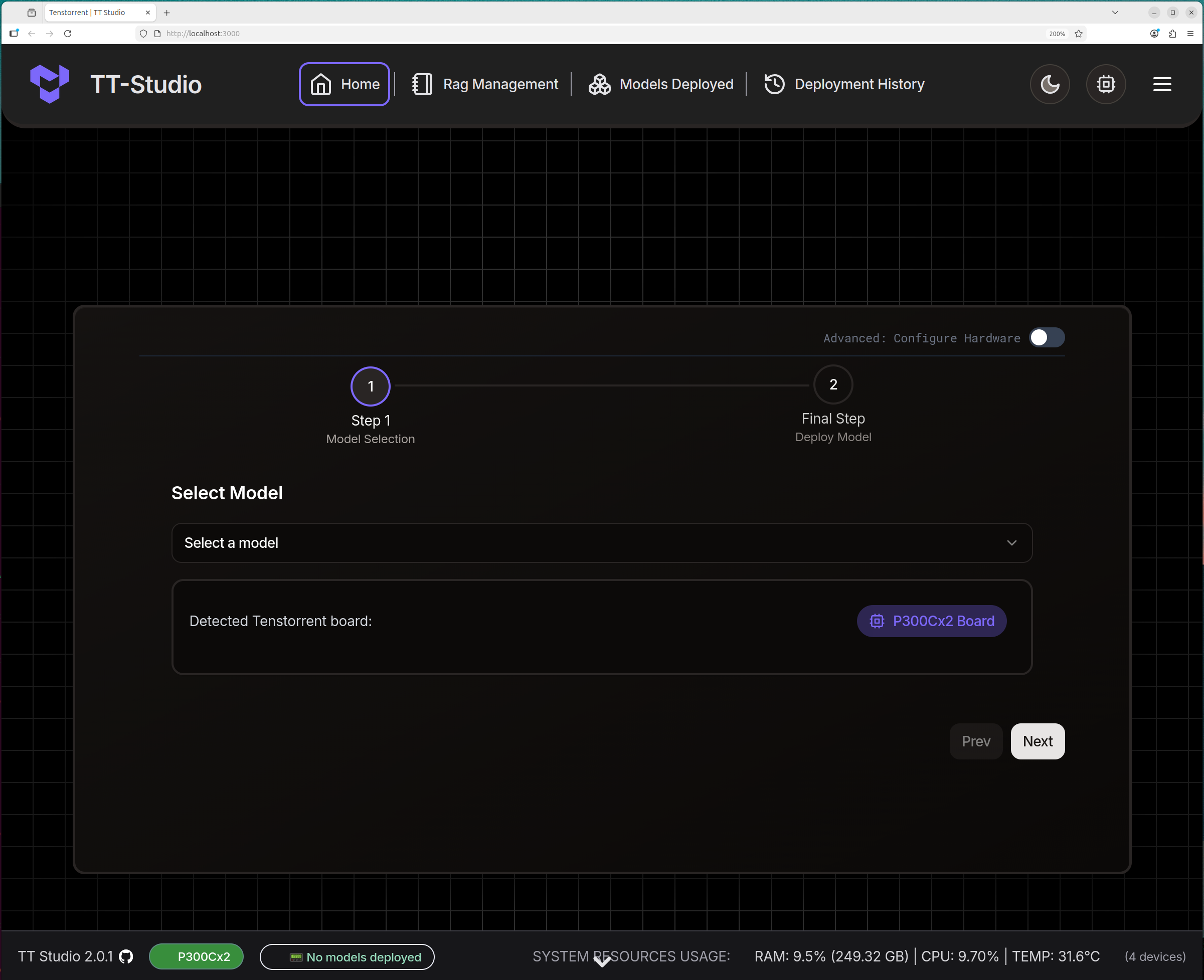Screen dimensions: 1204x980
Task: Click the TT-Studio purple logo icon
Action: pos(50,84)
